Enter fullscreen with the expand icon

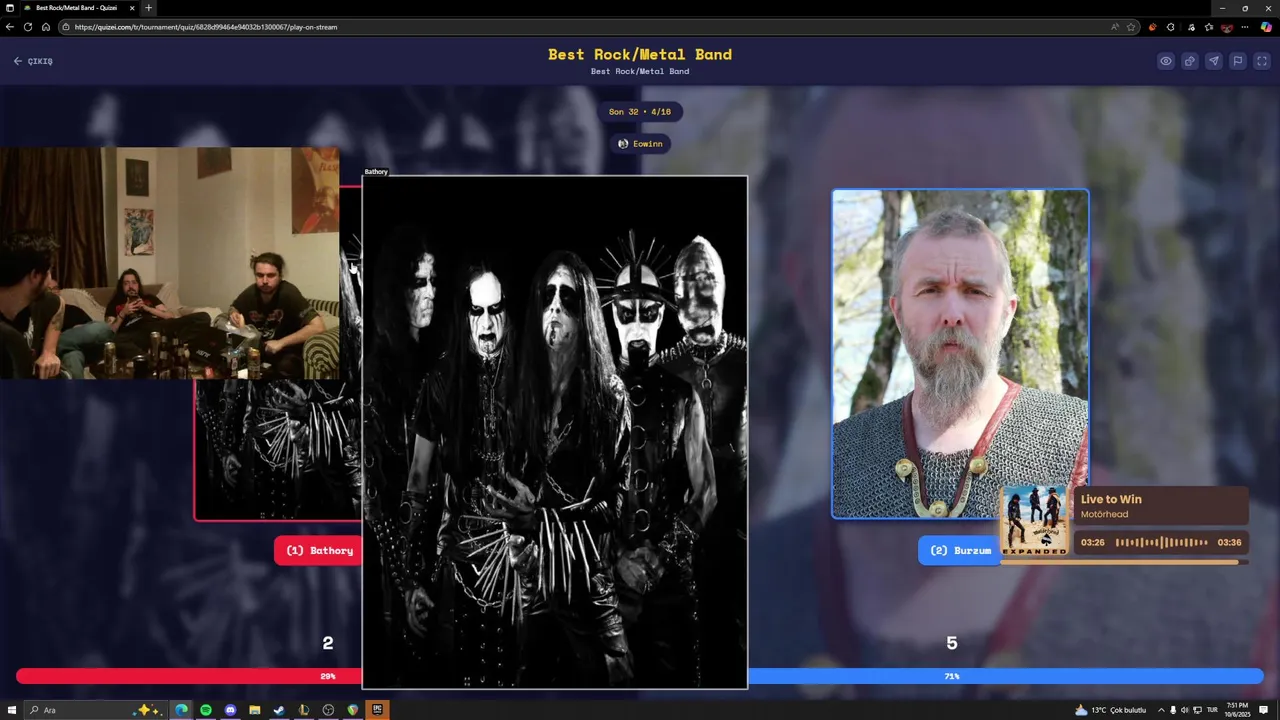point(1262,61)
